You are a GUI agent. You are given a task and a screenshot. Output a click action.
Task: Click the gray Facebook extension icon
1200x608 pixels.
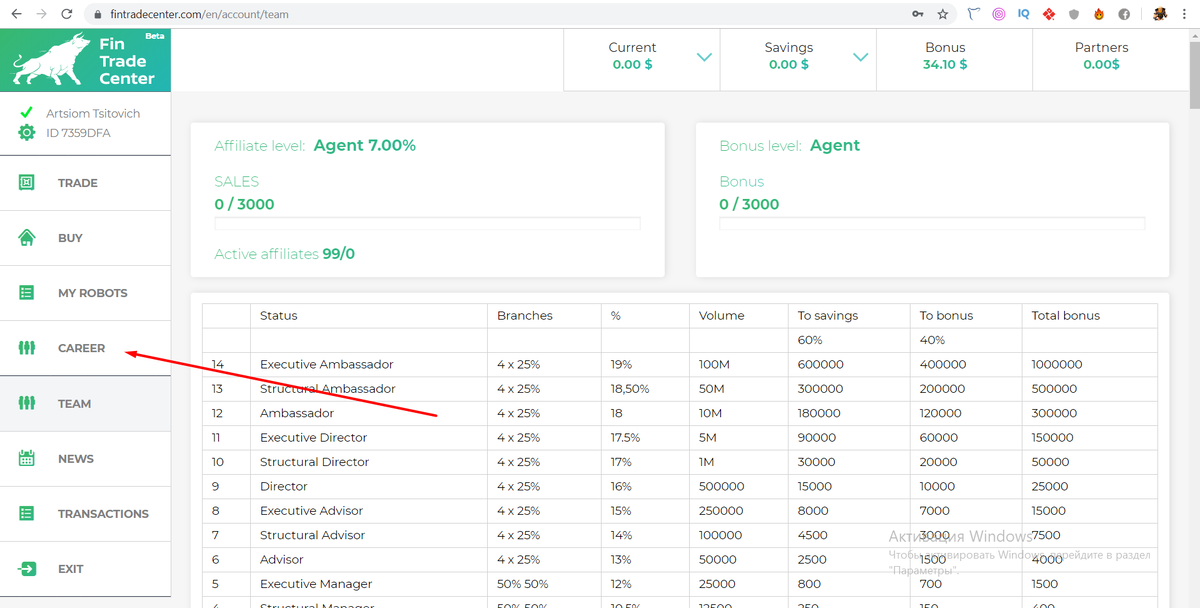click(1124, 14)
